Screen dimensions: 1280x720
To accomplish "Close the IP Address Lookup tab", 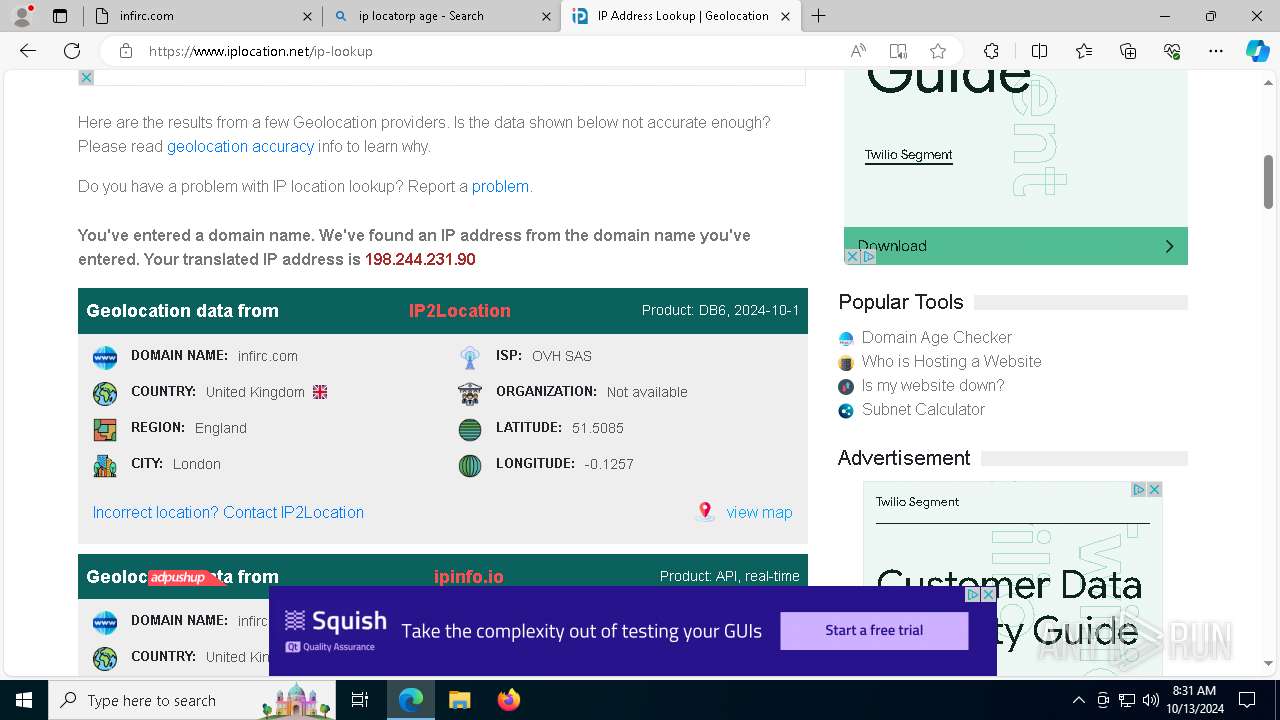I will [785, 16].
